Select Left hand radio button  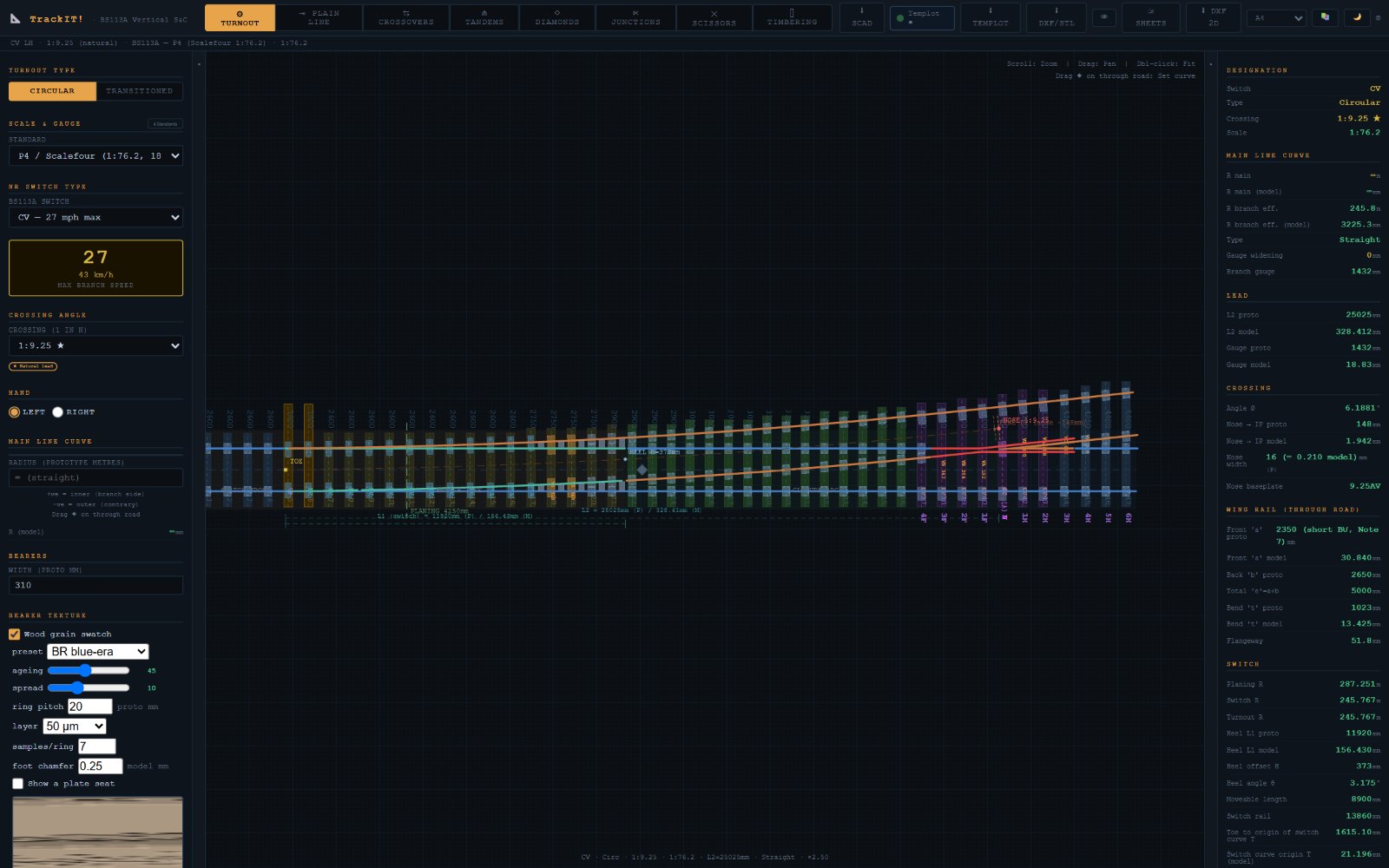click(14, 412)
